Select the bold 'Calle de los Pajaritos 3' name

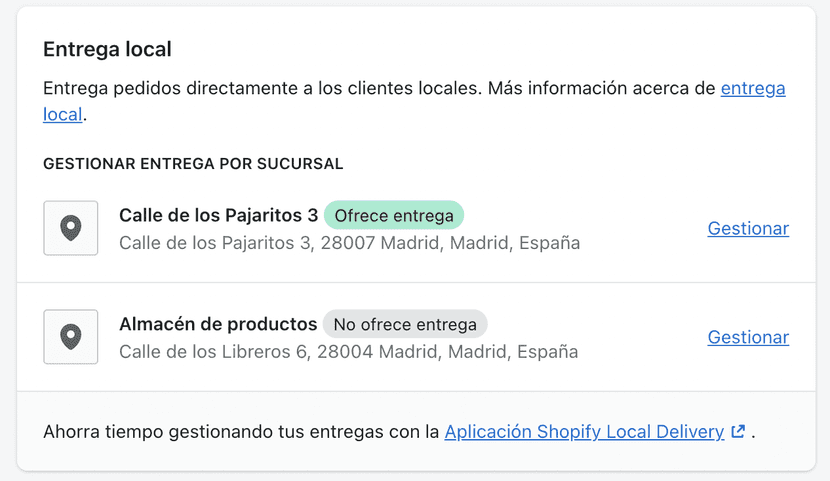coord(218,215)
